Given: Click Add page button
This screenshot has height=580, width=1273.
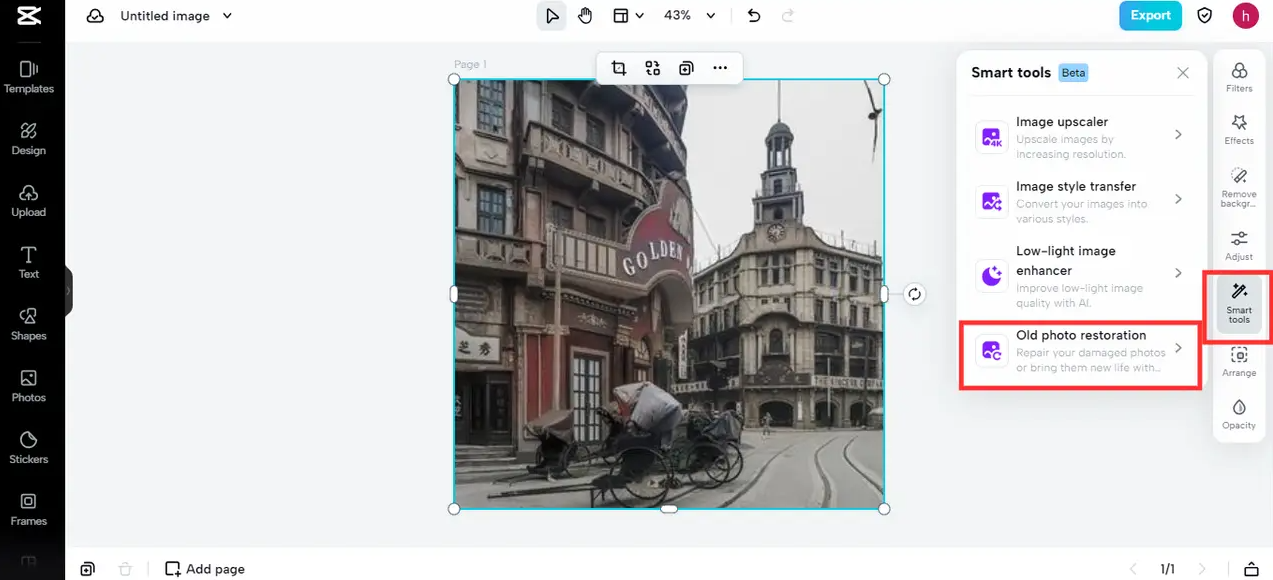Looking at the screenshot, I should 205,569.
